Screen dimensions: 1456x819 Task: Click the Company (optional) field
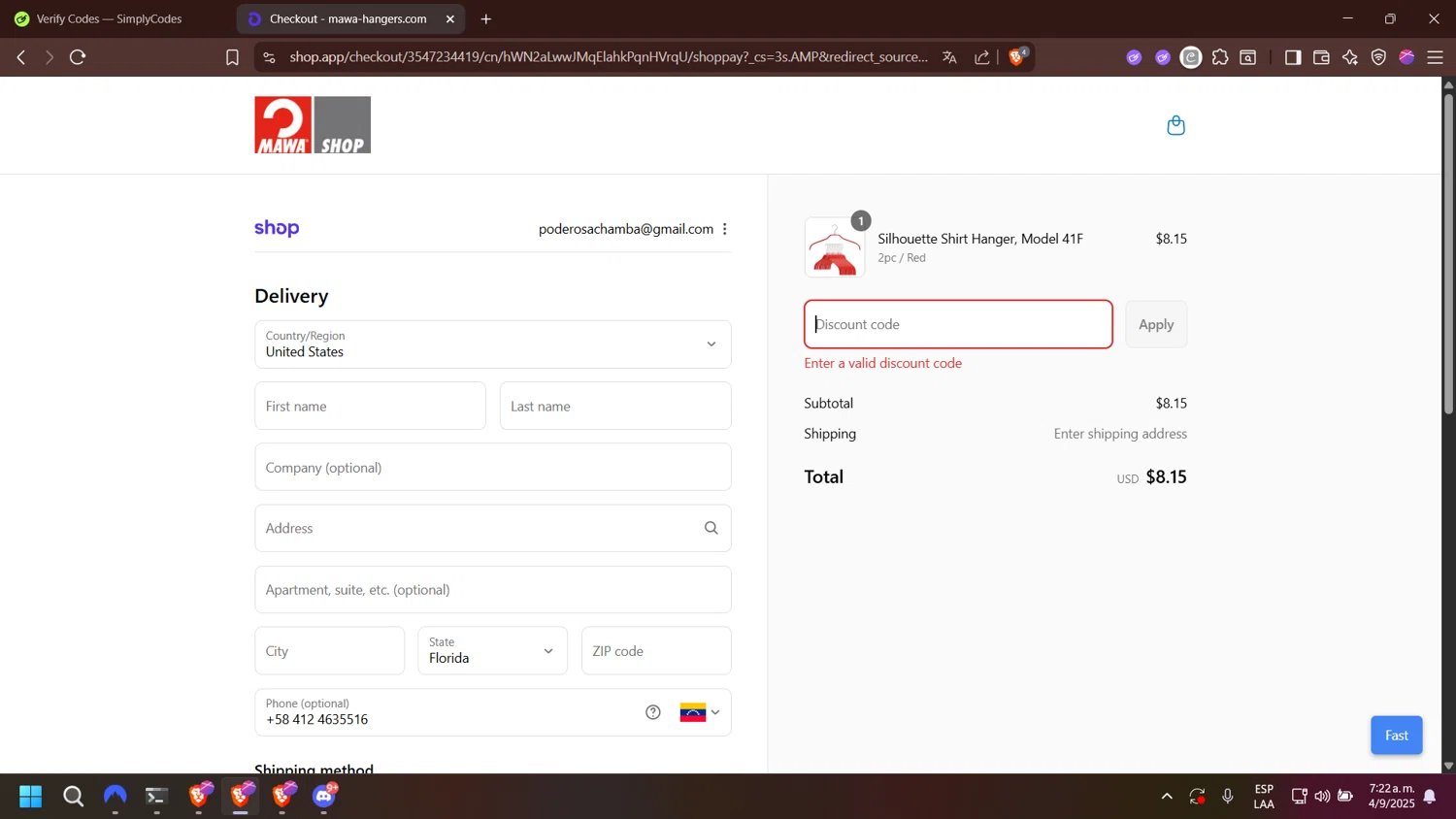pos(493,467)
